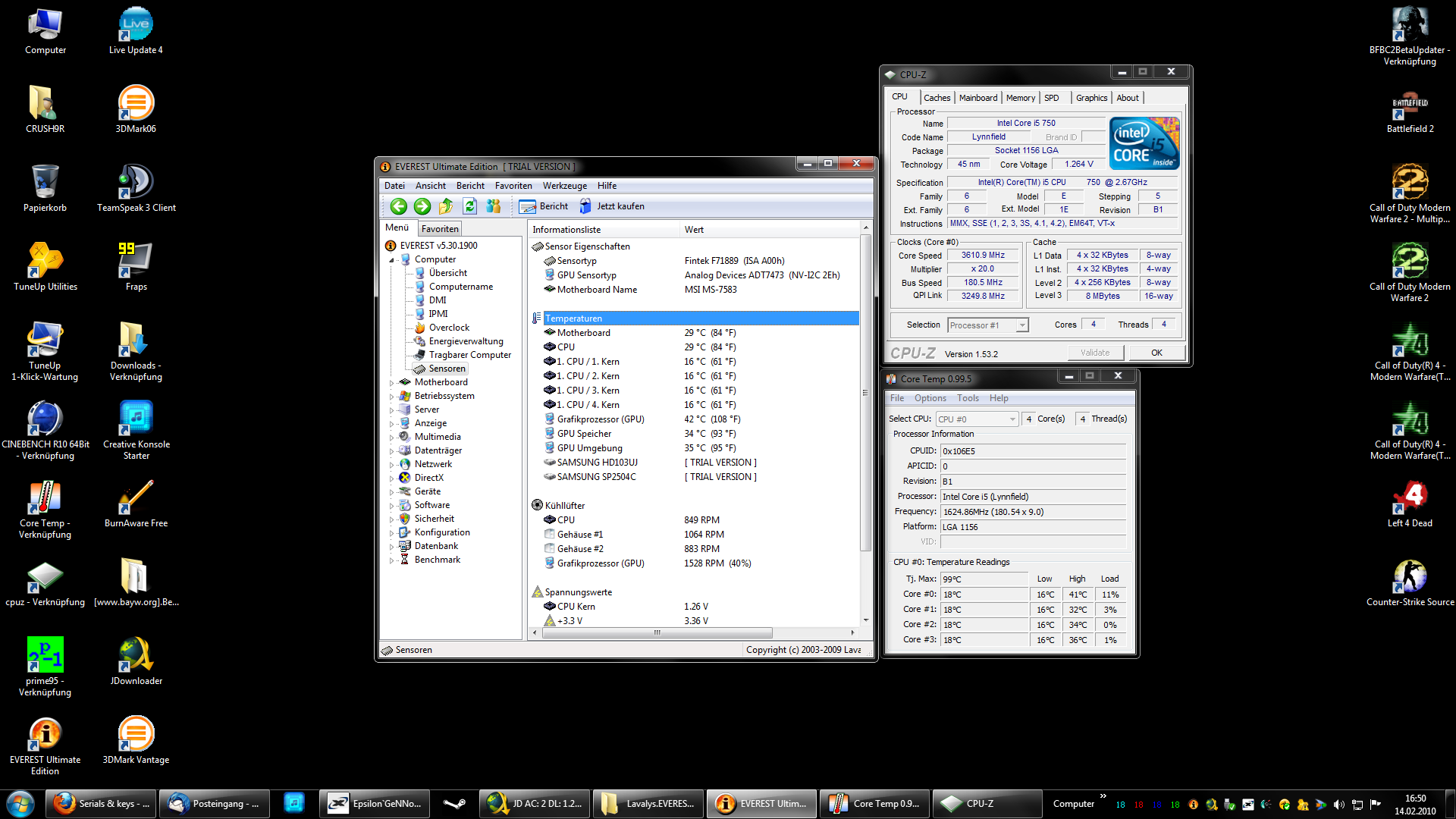This screenshot has height=819, width=1456.
Task: Expand the Motherboard tree node
Action: 392,382
